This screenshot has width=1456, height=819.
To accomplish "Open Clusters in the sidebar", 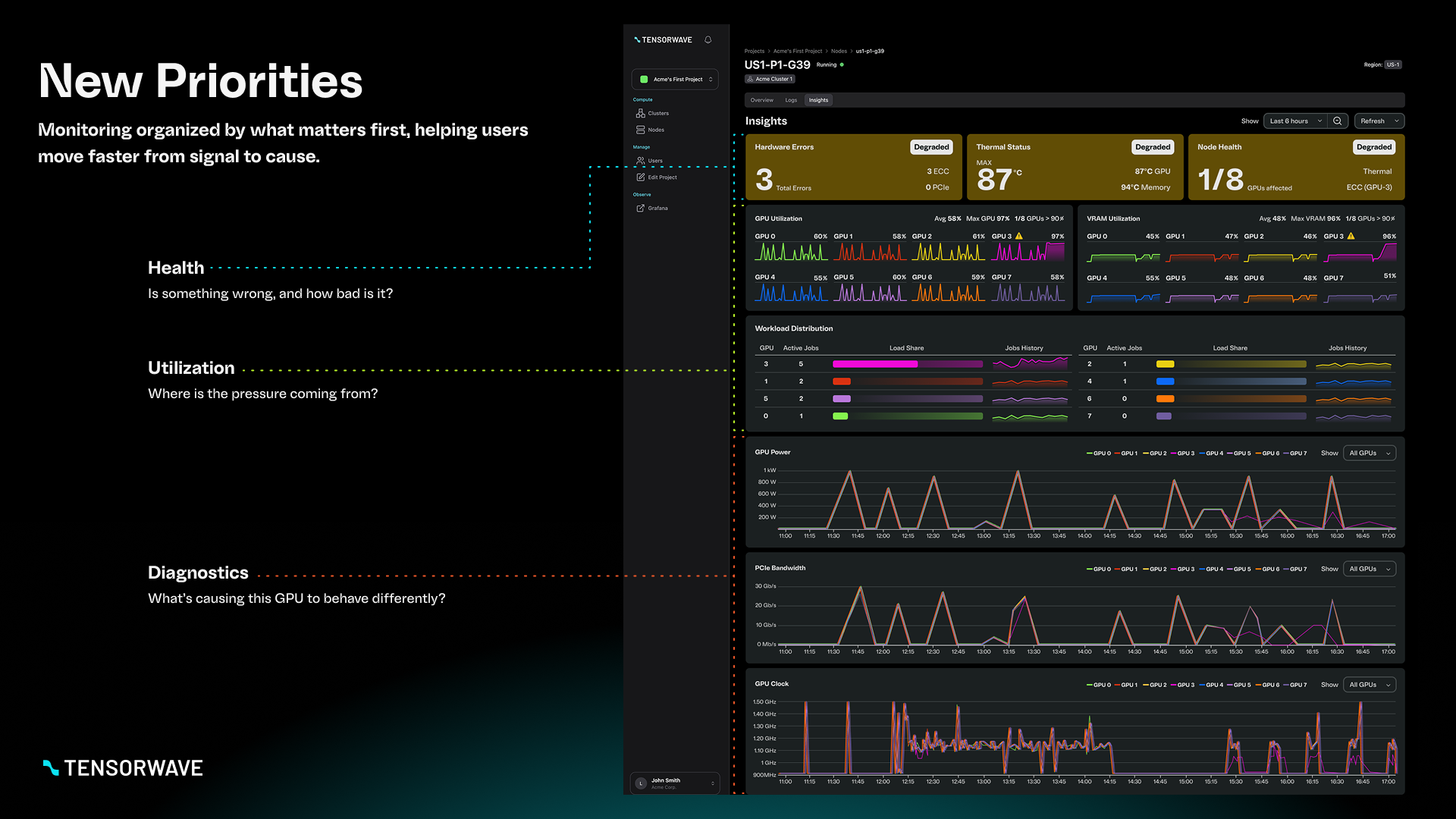I will (x=652, y=114).
